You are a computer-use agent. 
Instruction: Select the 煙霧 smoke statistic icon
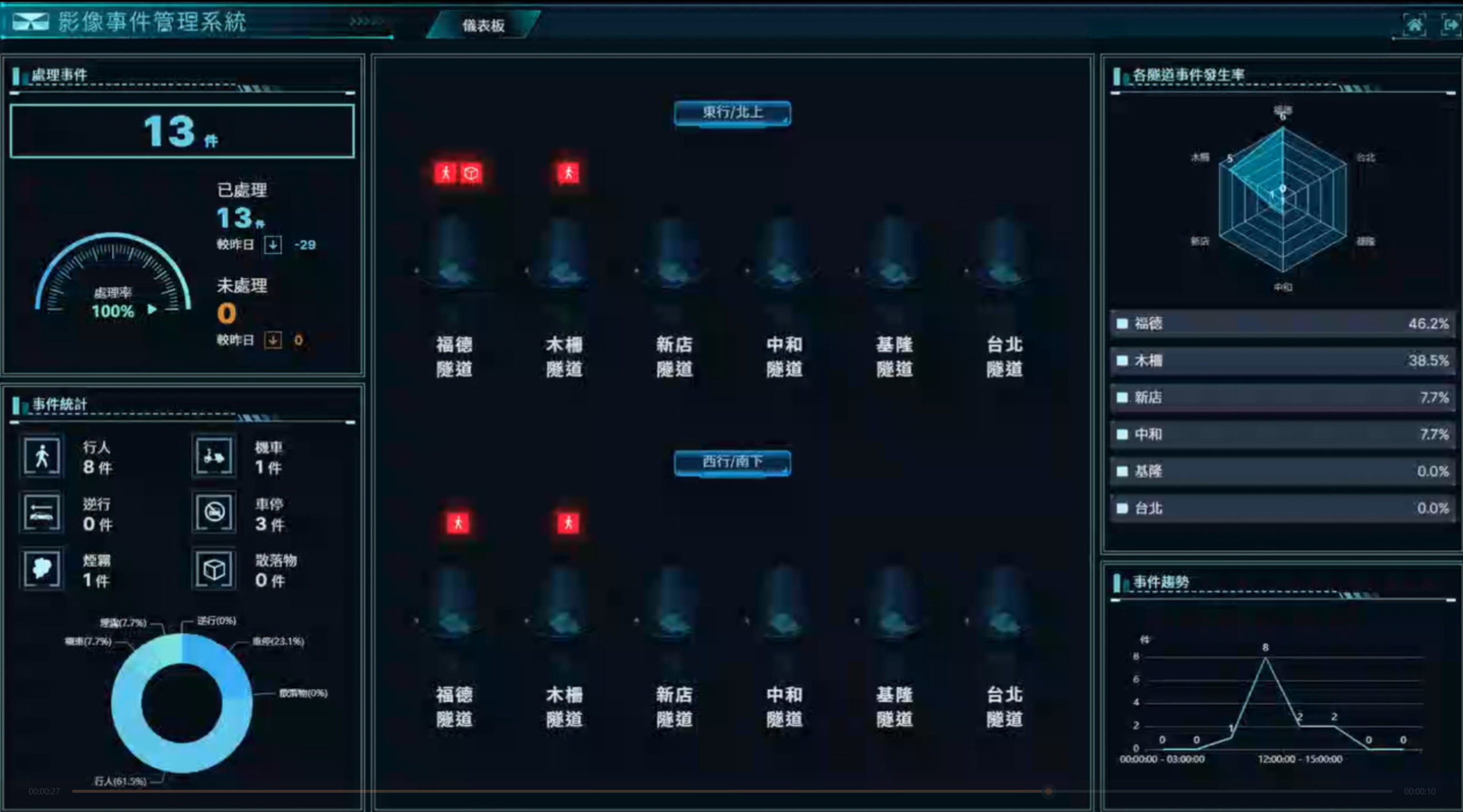coord(42,569)
